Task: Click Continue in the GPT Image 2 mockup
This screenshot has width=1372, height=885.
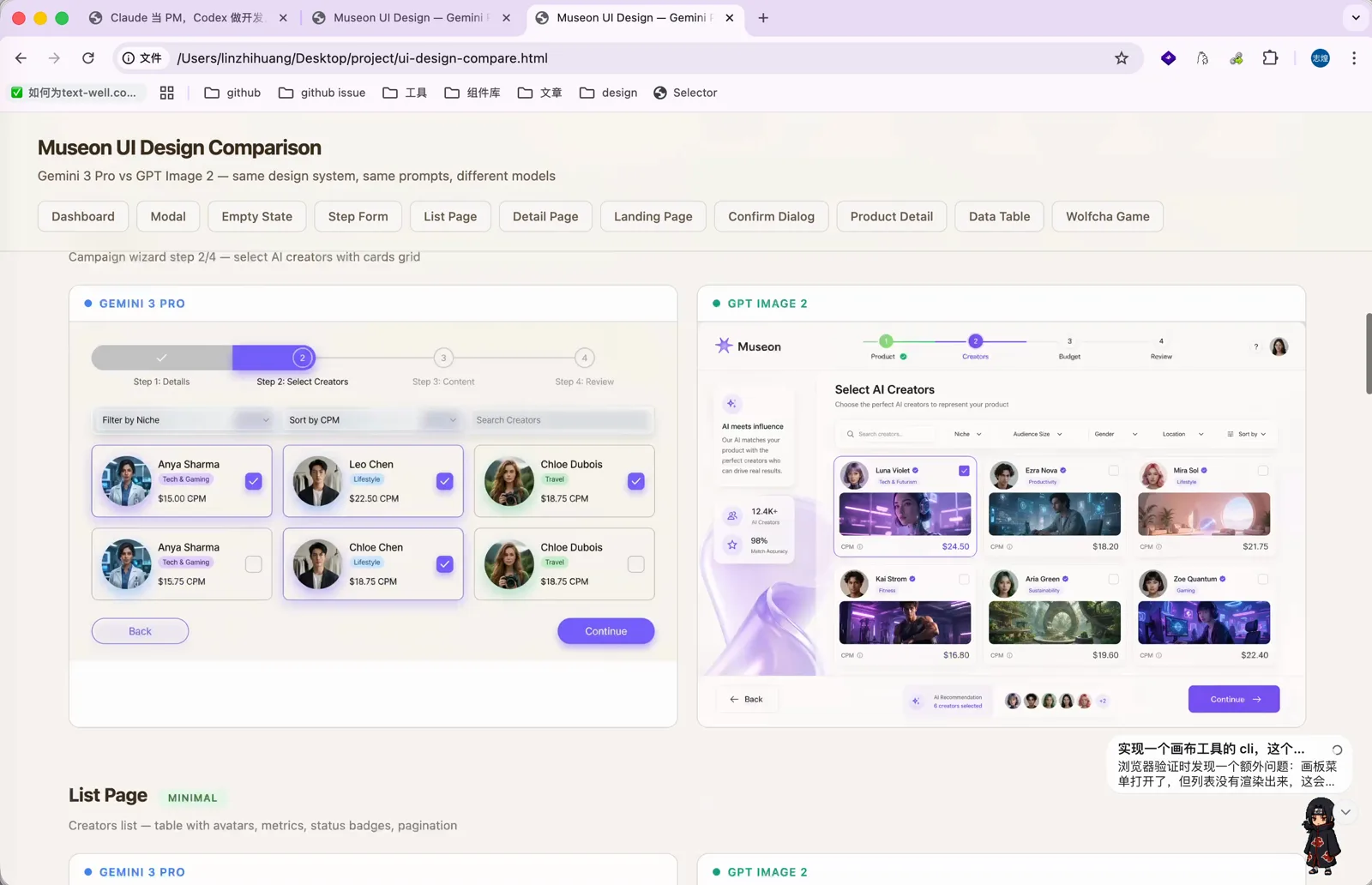Action: (1234, 699)
